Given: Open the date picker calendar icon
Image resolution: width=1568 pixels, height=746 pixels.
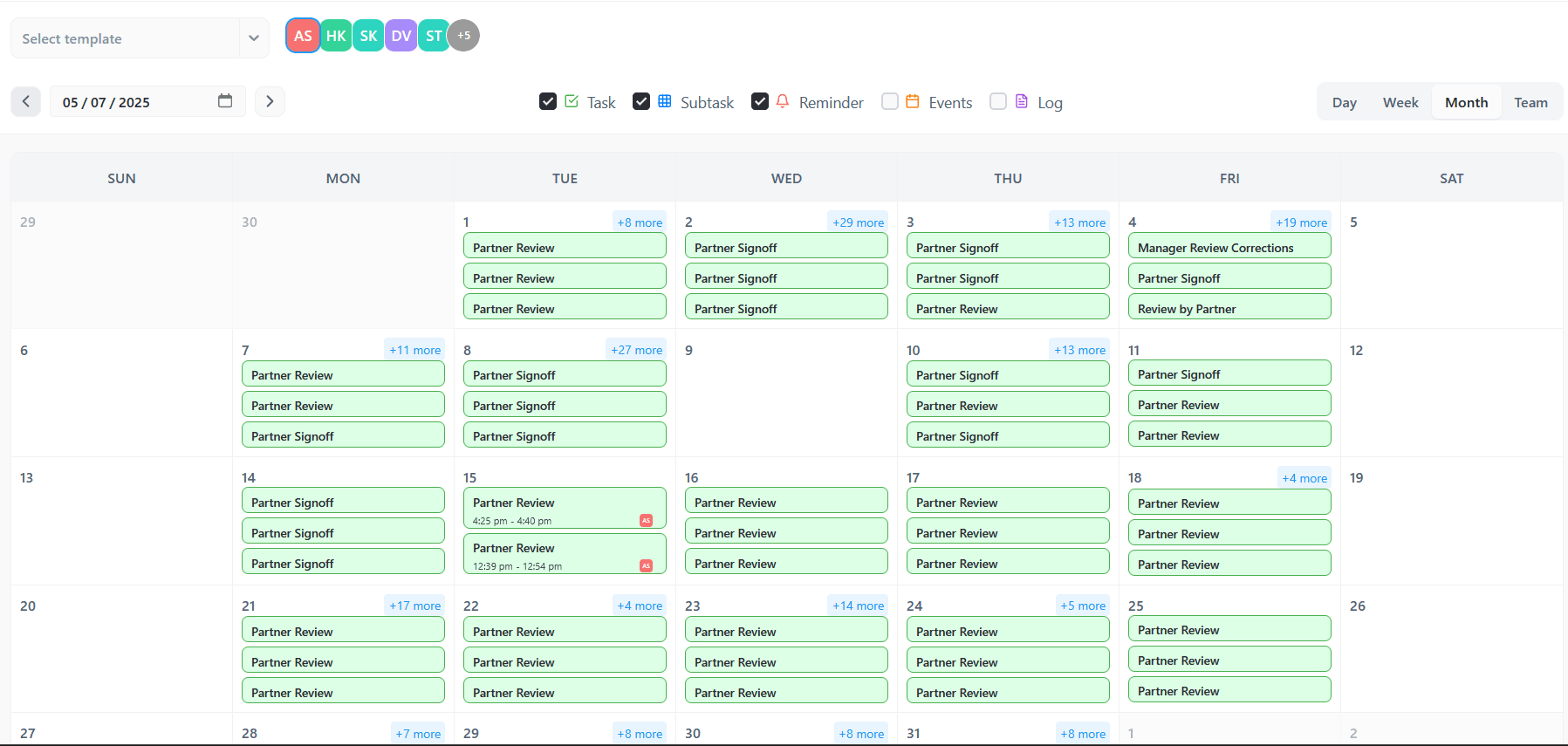Looking at the screenshot, I should 225,101.
